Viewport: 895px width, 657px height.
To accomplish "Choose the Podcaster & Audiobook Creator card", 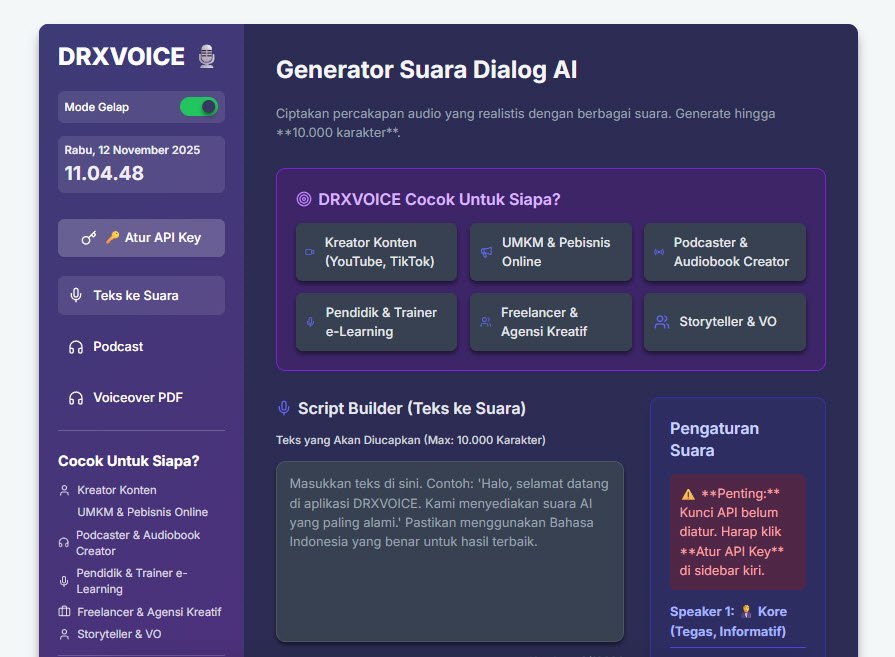I will pos(725,252).
